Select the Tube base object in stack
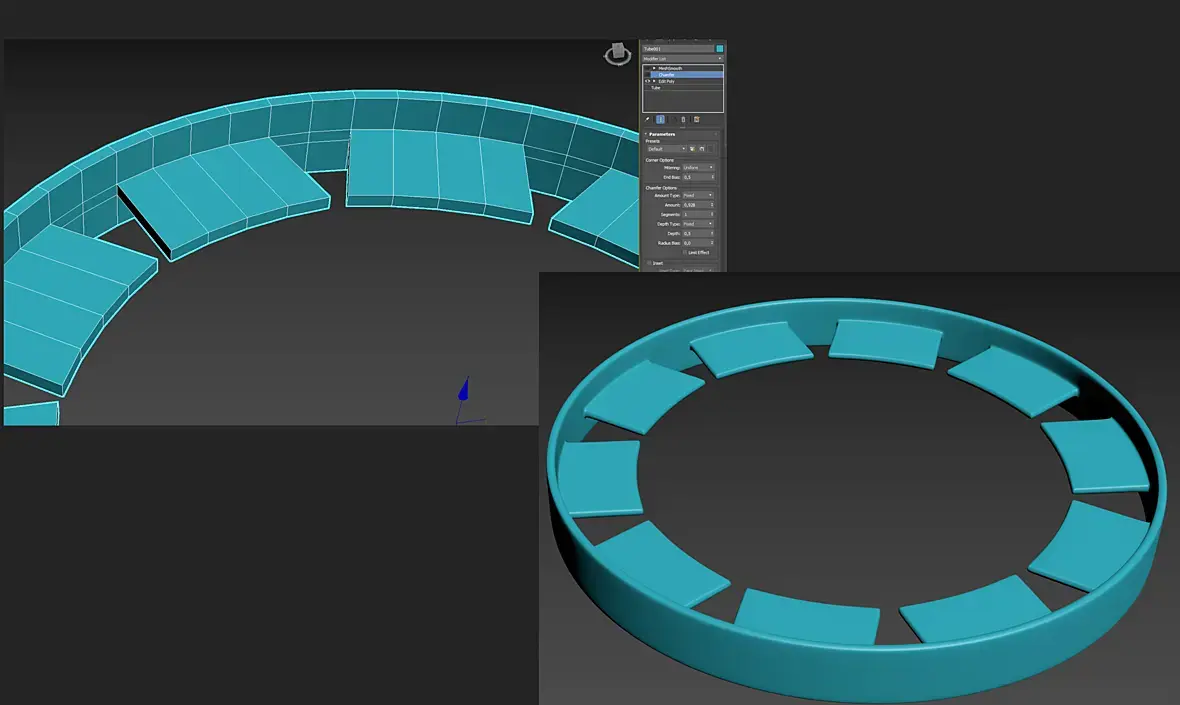The width and height of the screenshot is (1180, 705). click(x=656, y=88)
